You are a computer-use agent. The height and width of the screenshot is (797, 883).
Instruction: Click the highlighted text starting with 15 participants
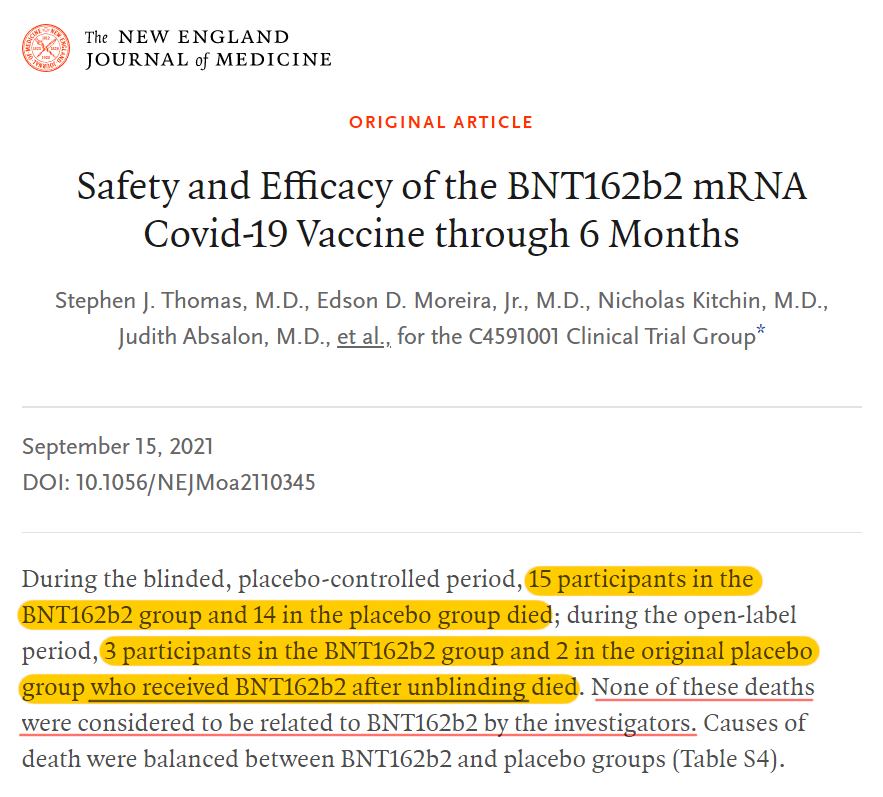pyautogui.click(x=640, y=580)
